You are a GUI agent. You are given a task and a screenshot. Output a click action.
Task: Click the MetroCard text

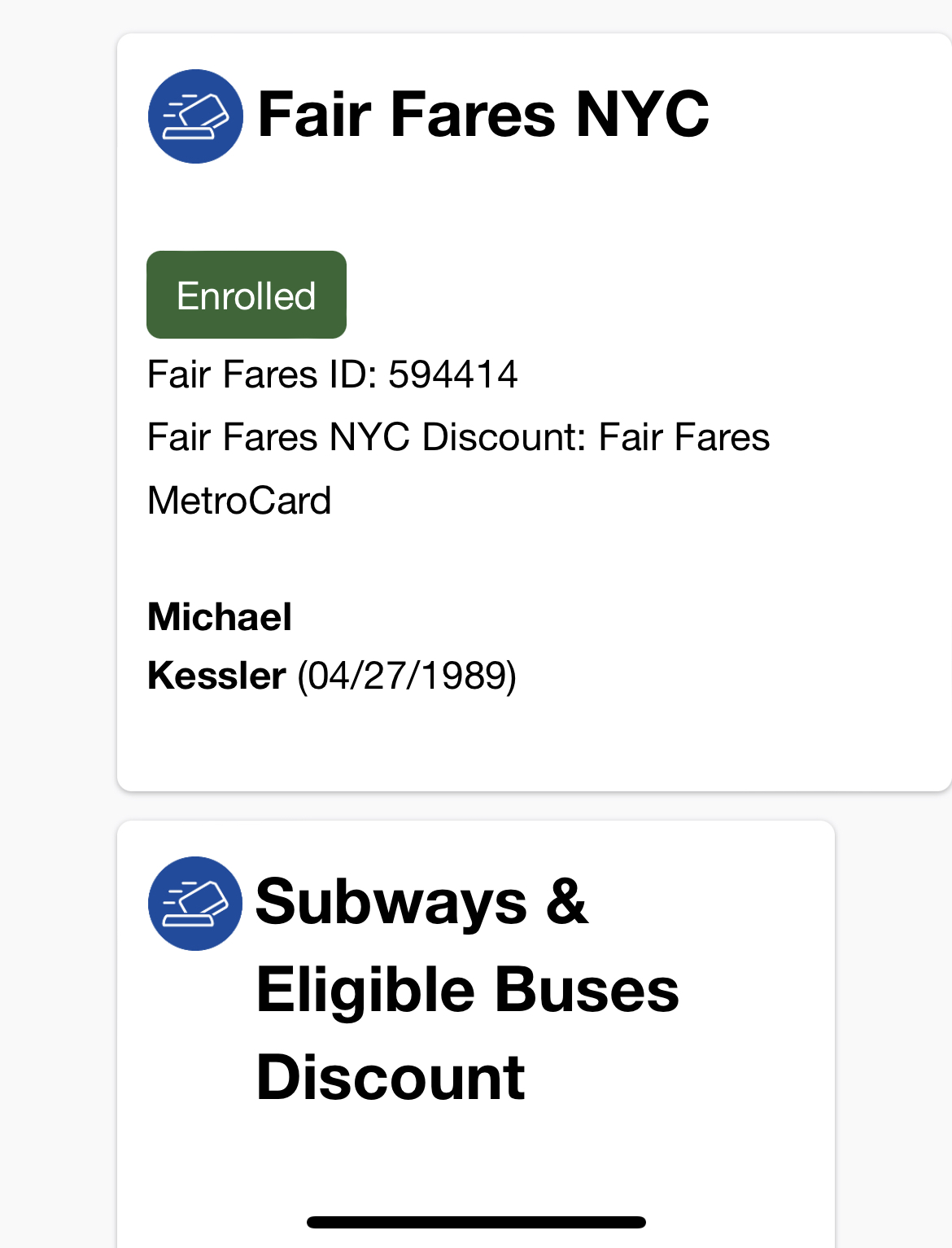tap(239, 501)
